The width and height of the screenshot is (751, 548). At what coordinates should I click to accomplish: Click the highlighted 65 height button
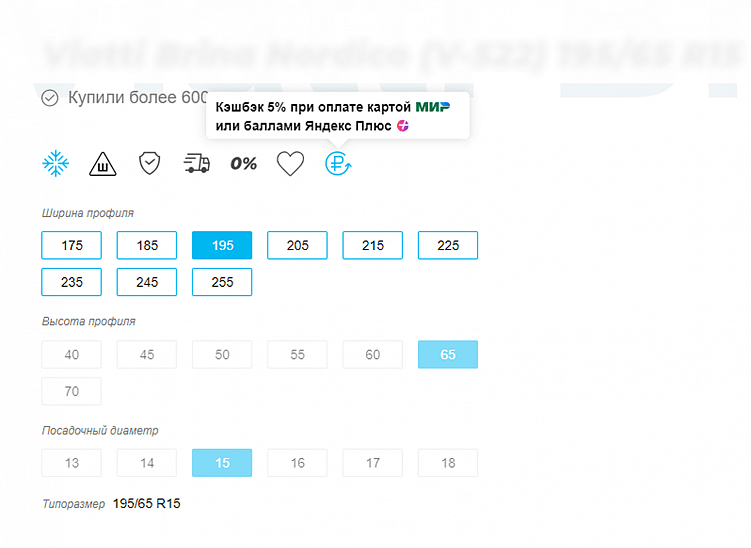448,355
